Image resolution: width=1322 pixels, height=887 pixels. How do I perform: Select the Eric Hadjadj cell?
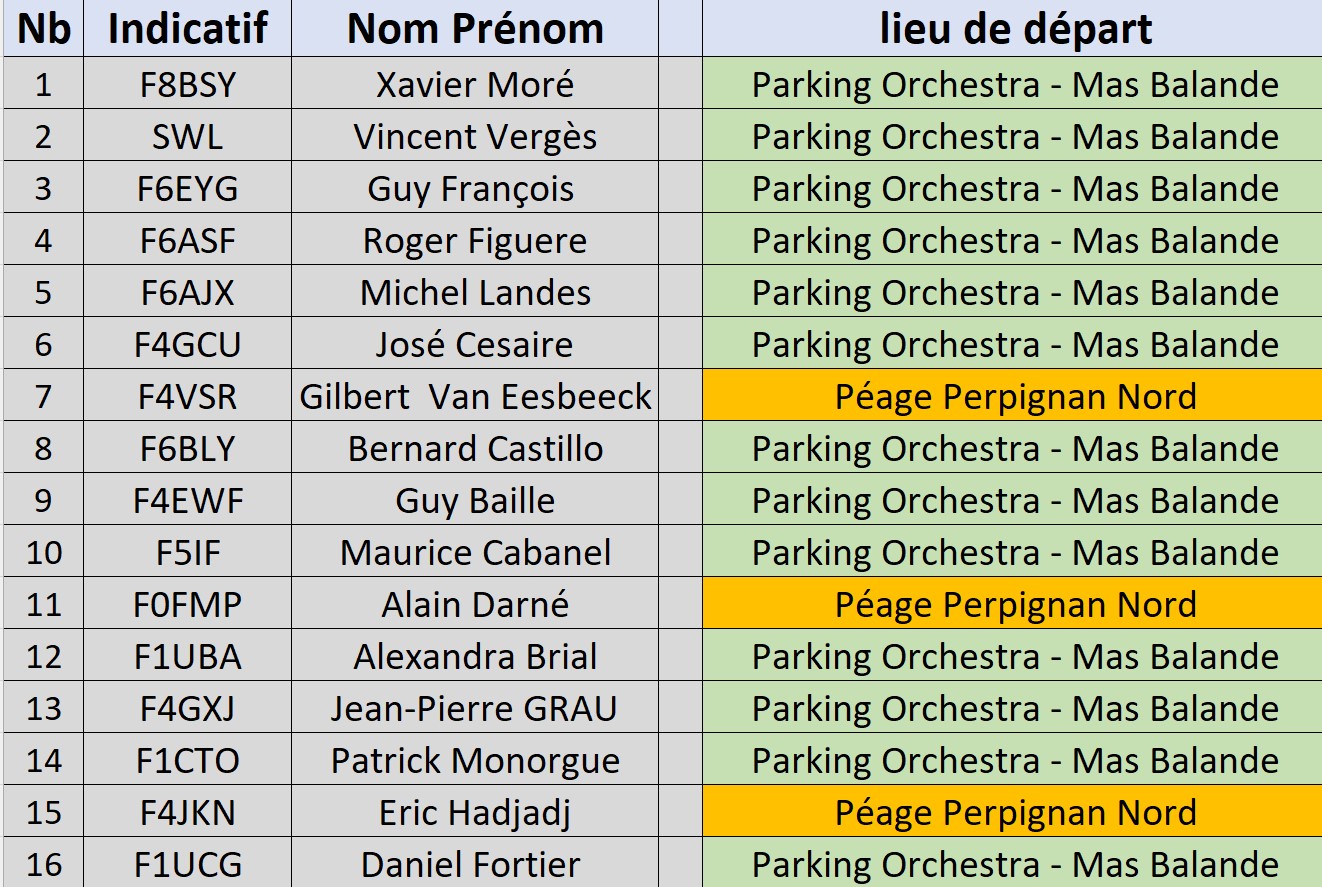475,812
